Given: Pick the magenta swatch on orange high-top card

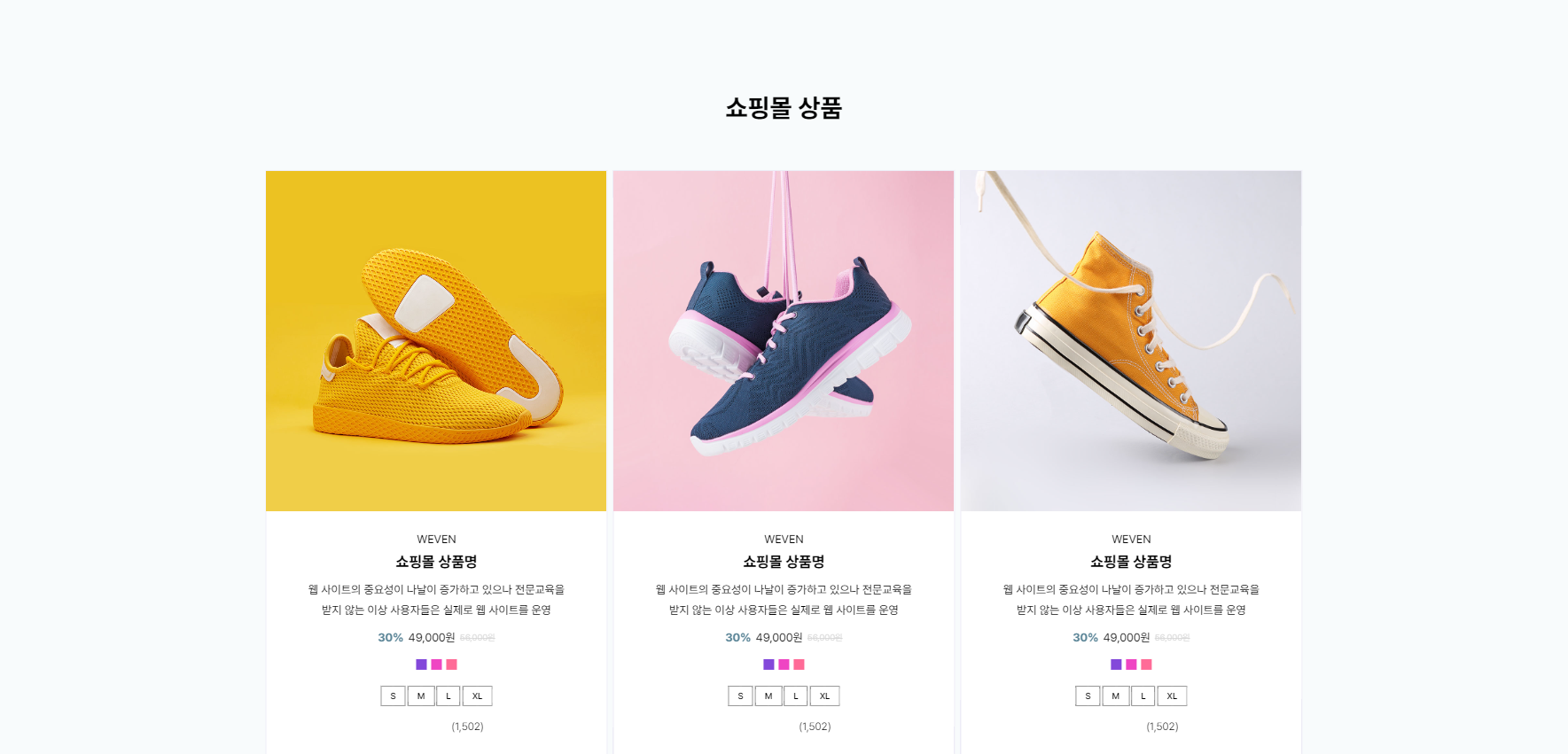Looking at the screenshot, I should [1131, 665].
